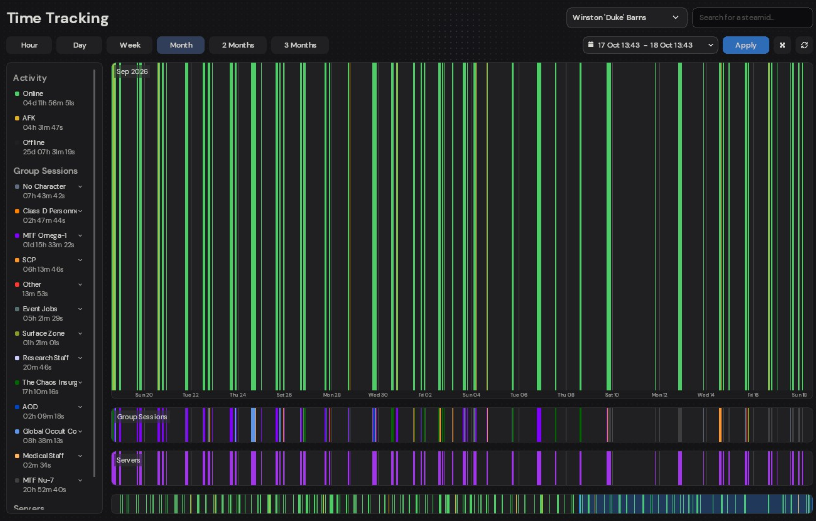The image size is (816, 521).
Task: Click the Group Sessions sidebar heading
Action: click(45, 171)
